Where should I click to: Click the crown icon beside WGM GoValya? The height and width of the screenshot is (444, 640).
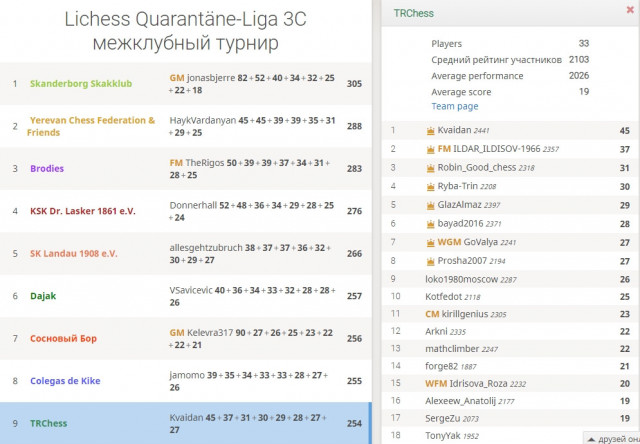[x=430, y=243]
